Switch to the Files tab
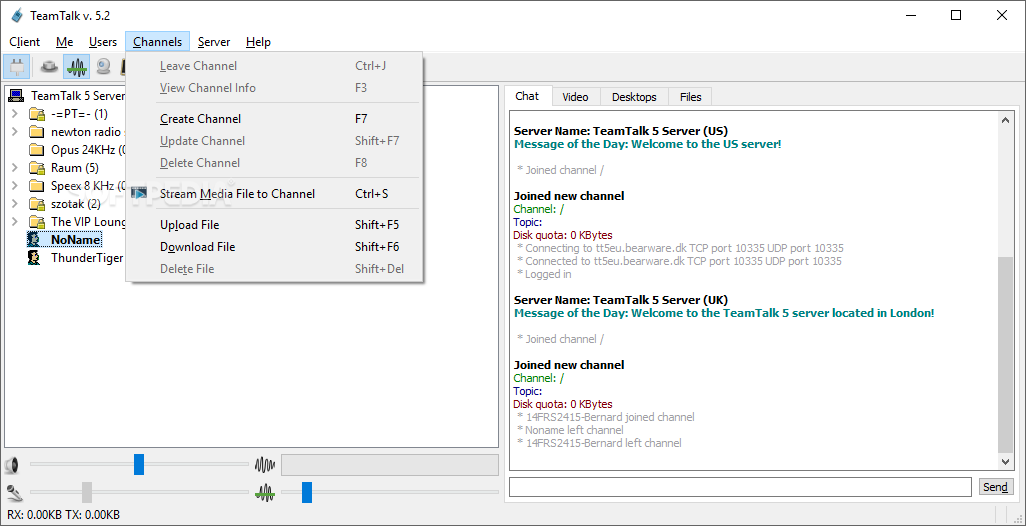Viewport: 1026px width, 526px height. coord(690,97)
